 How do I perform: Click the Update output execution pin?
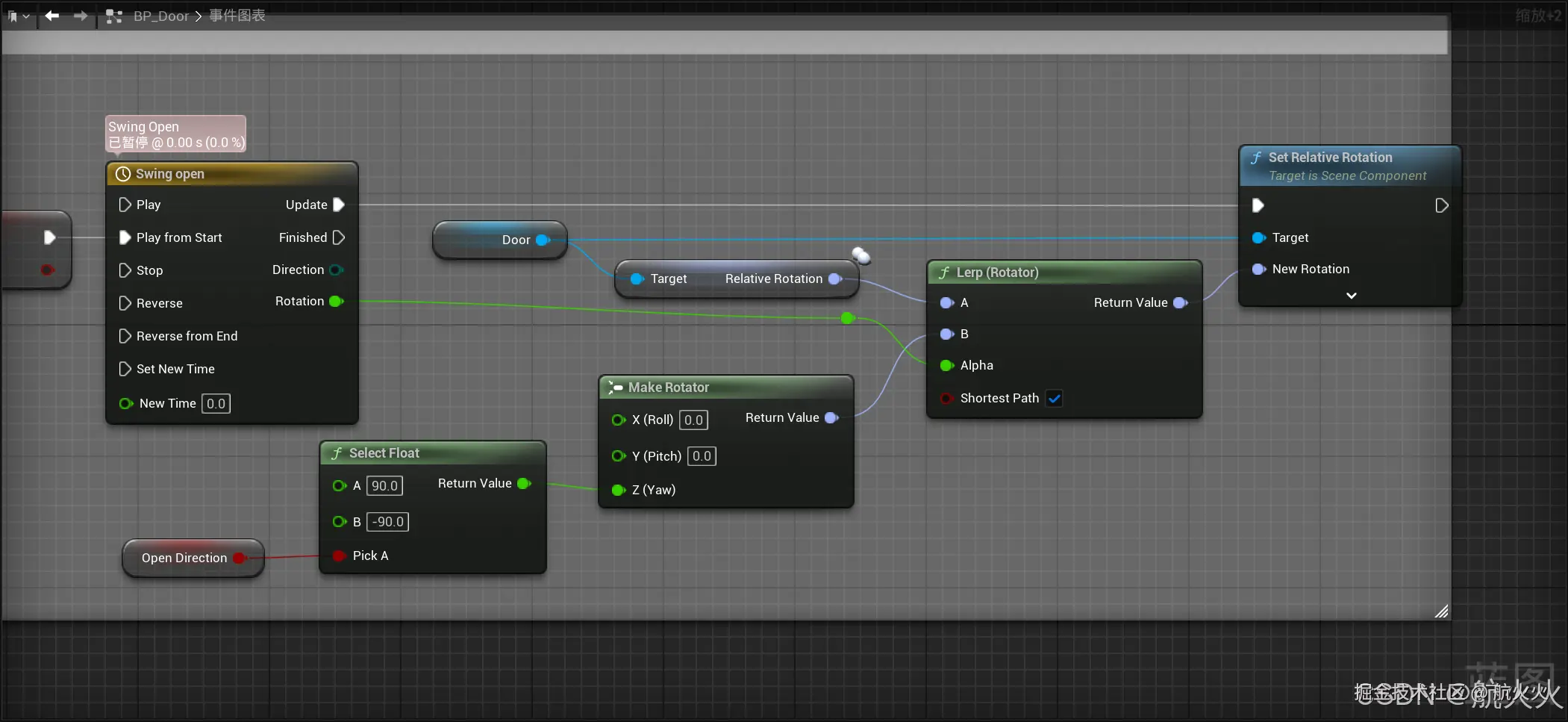coord(339,205)
